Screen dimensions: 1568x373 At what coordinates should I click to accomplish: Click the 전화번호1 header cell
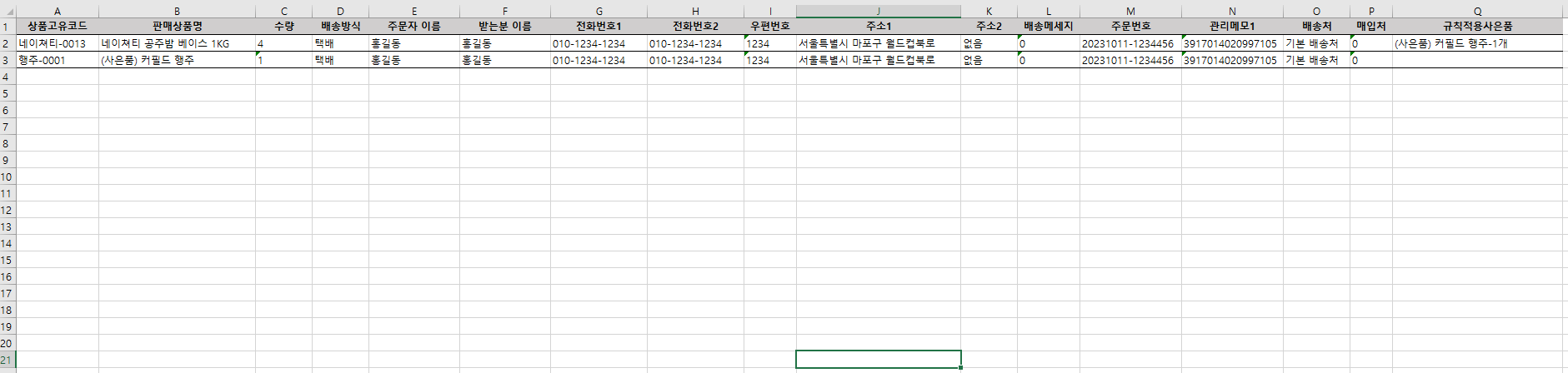click(x=599, y=27)
